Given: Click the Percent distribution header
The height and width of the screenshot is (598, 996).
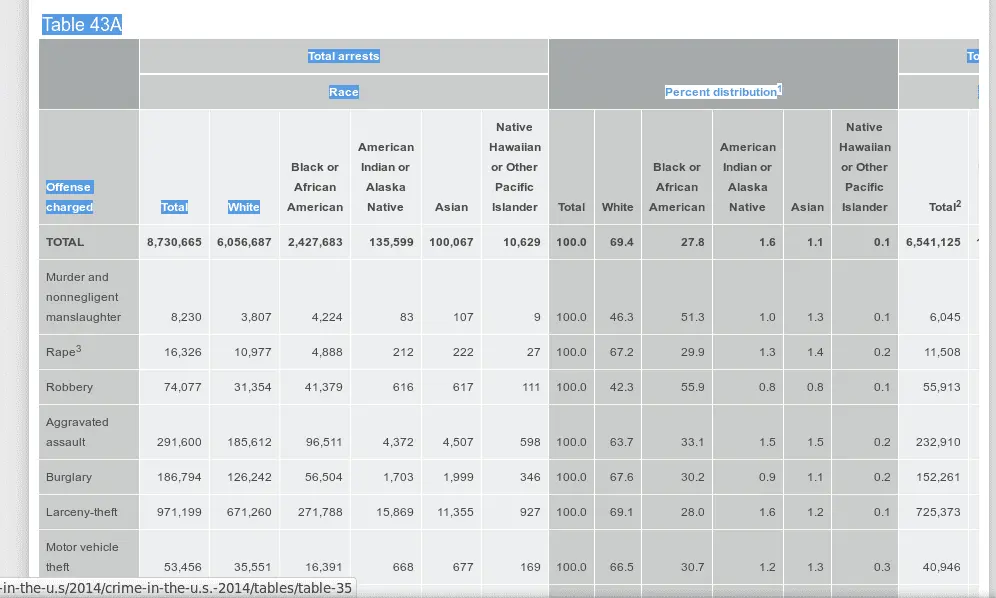Looking at the screenshot, I should tap(722, 92).
